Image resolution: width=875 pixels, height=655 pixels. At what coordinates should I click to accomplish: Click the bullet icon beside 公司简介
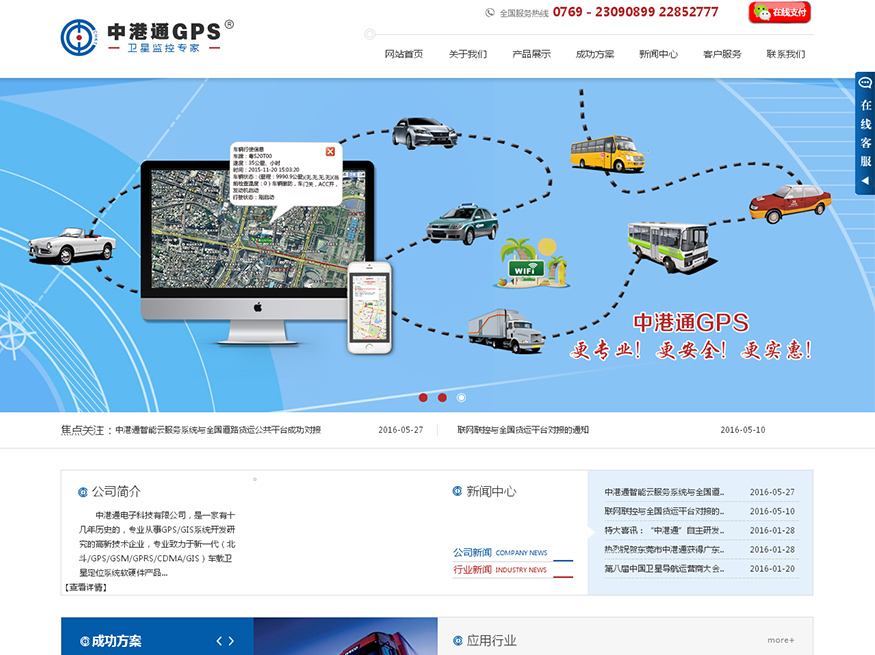click(83, 492)
